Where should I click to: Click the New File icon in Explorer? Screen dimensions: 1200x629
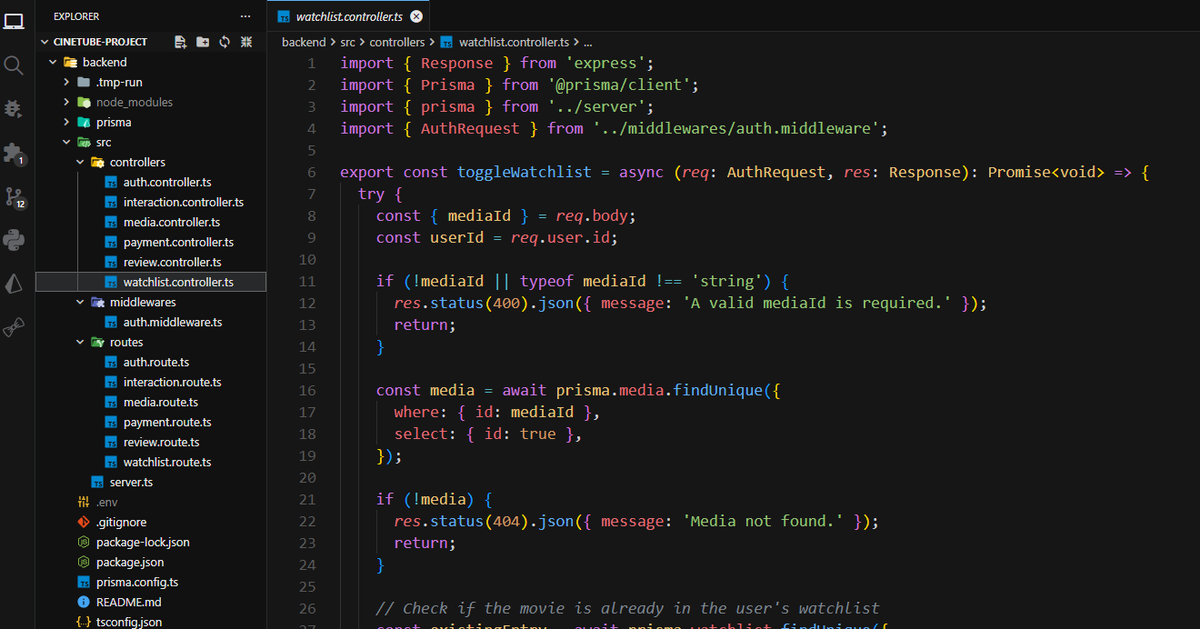pos(181,42)
